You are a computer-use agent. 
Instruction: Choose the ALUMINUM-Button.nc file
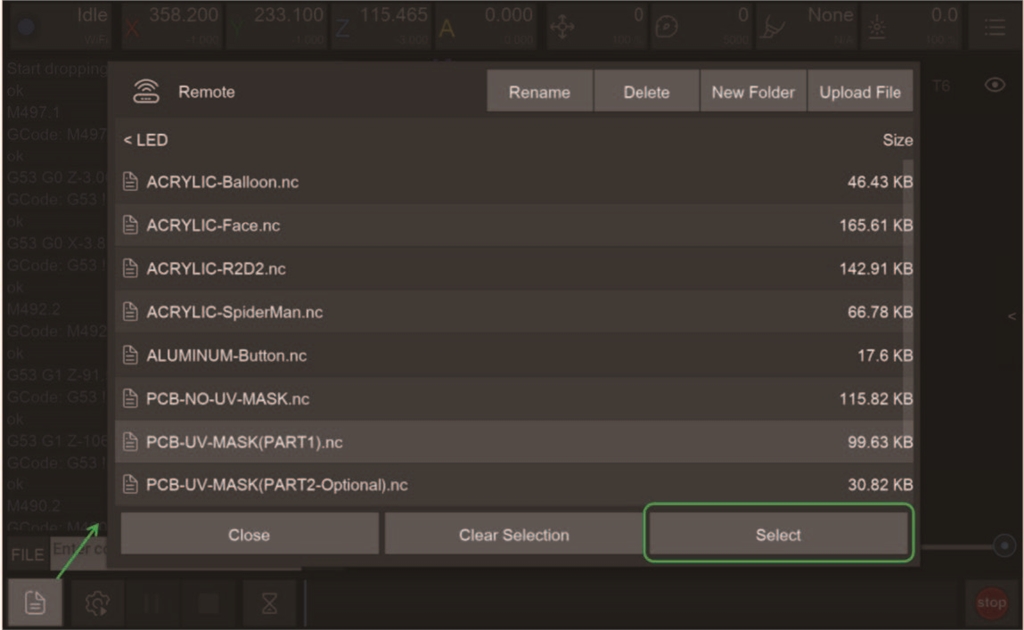pos(226,355)
